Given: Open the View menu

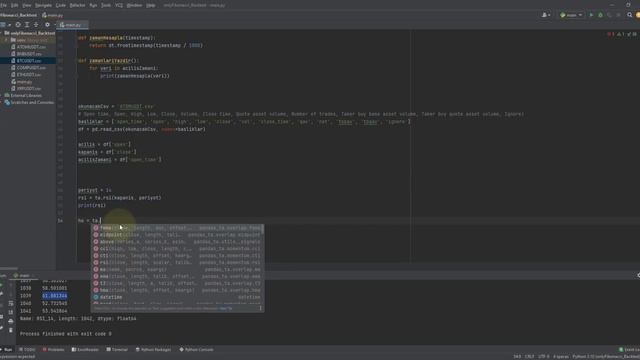Looking at the screenshot, I should coord(27,5).
